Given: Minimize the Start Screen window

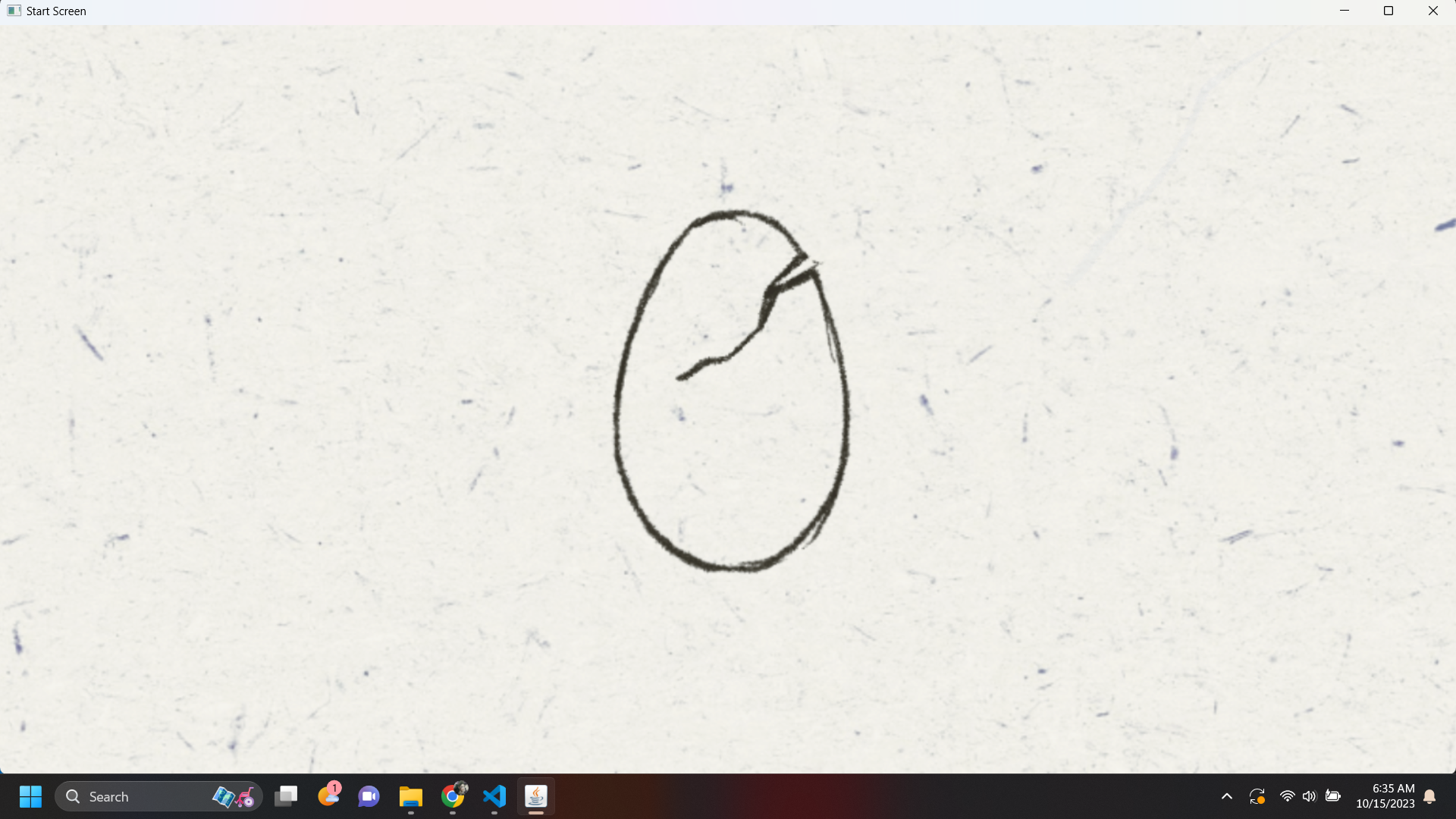Looking at the screenshot, I should click(x=1345, y=11).
